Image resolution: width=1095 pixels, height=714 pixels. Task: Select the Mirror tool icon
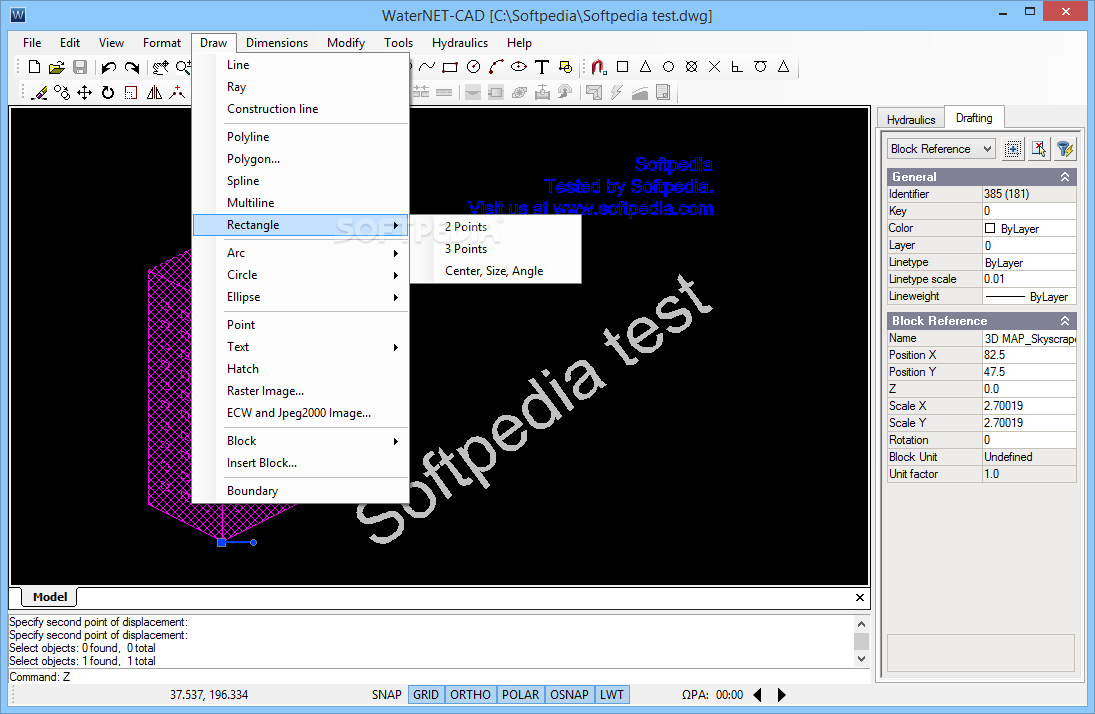(x=154, y=92)
